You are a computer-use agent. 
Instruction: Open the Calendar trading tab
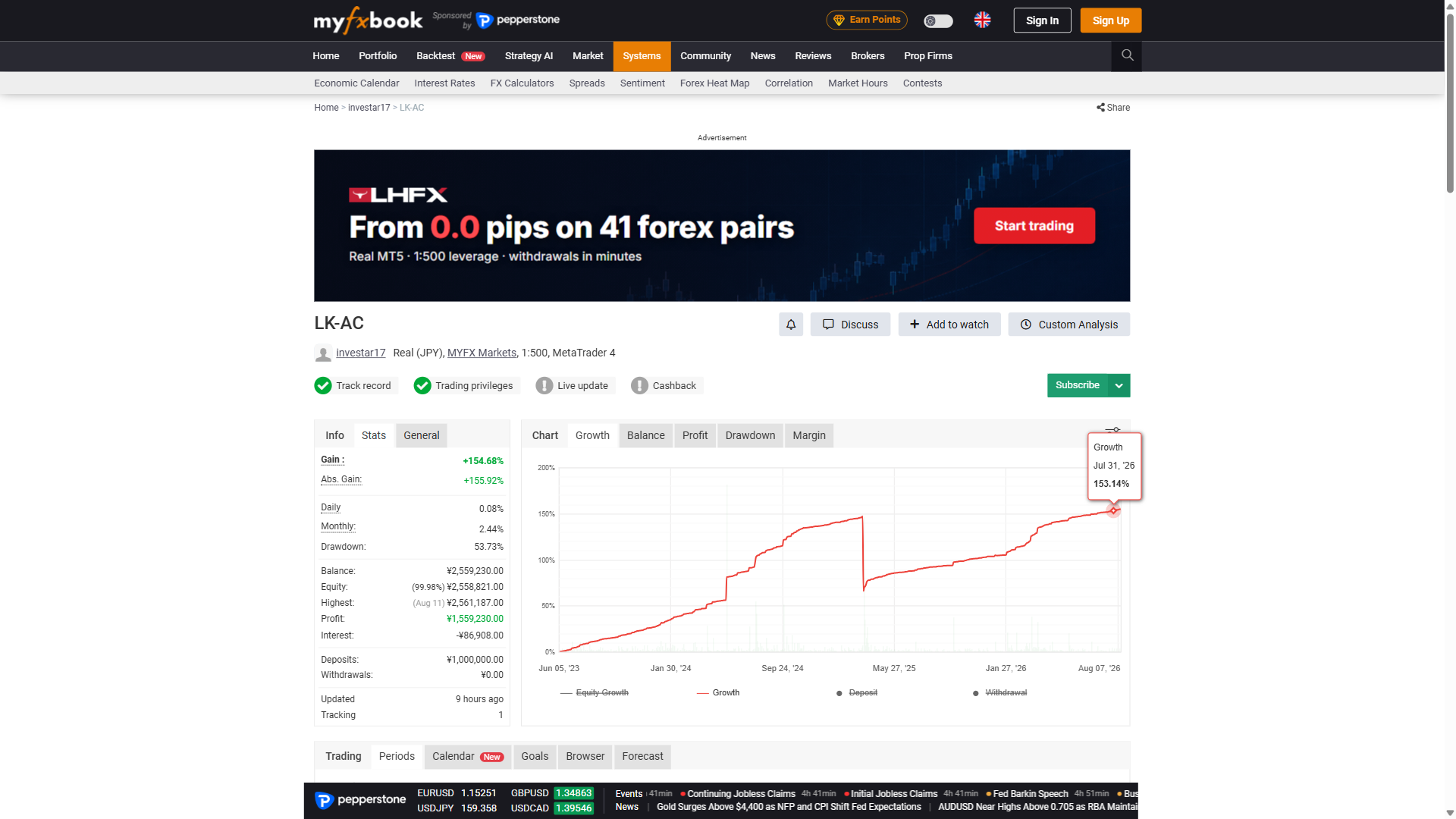click(468, 757)
